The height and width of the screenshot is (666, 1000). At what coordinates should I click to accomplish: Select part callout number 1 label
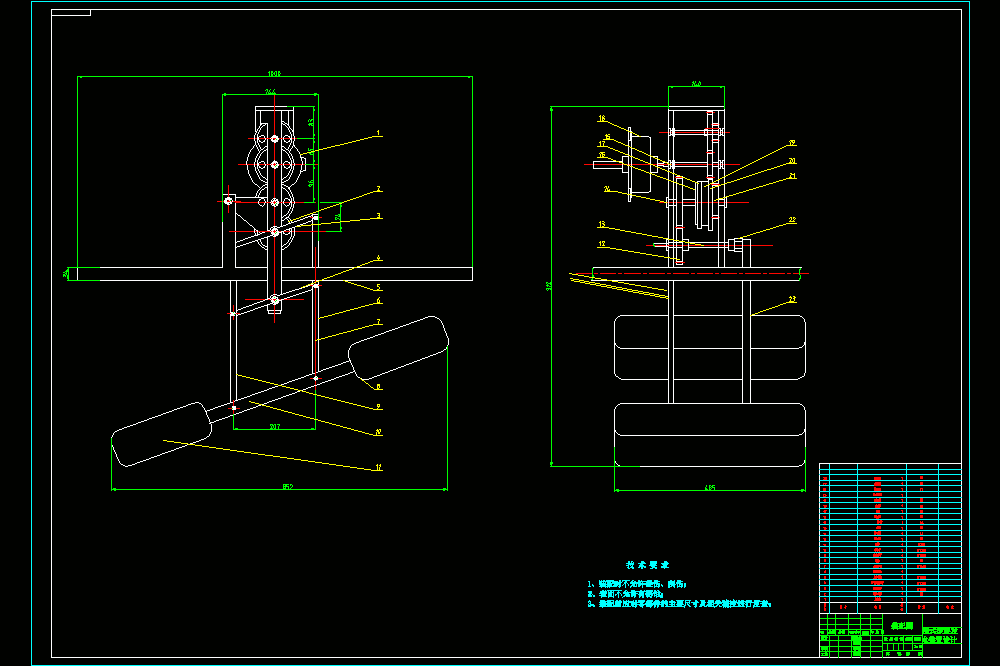pos(378,133)
